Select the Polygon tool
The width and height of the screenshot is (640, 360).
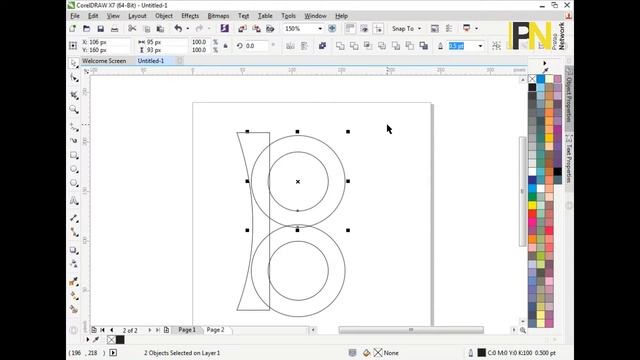click(x=74, y=183)
